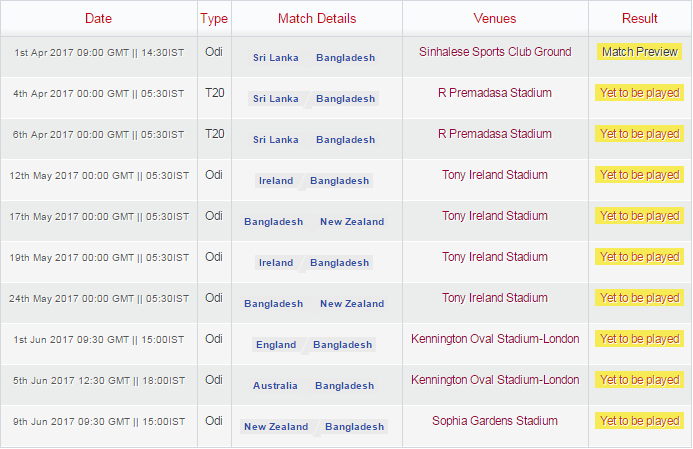This screenshot has width=693, height=449.
Task: Select Ireland in the 12th May match
Action: (276, 181)
